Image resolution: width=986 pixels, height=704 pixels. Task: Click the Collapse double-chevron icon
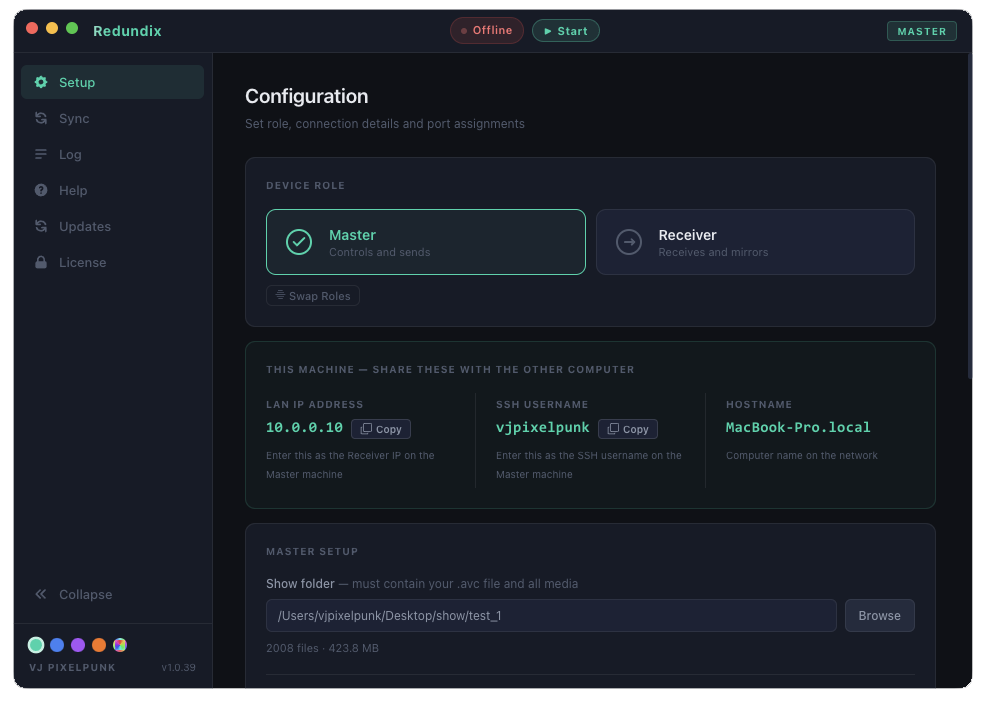tap(41, 594)
